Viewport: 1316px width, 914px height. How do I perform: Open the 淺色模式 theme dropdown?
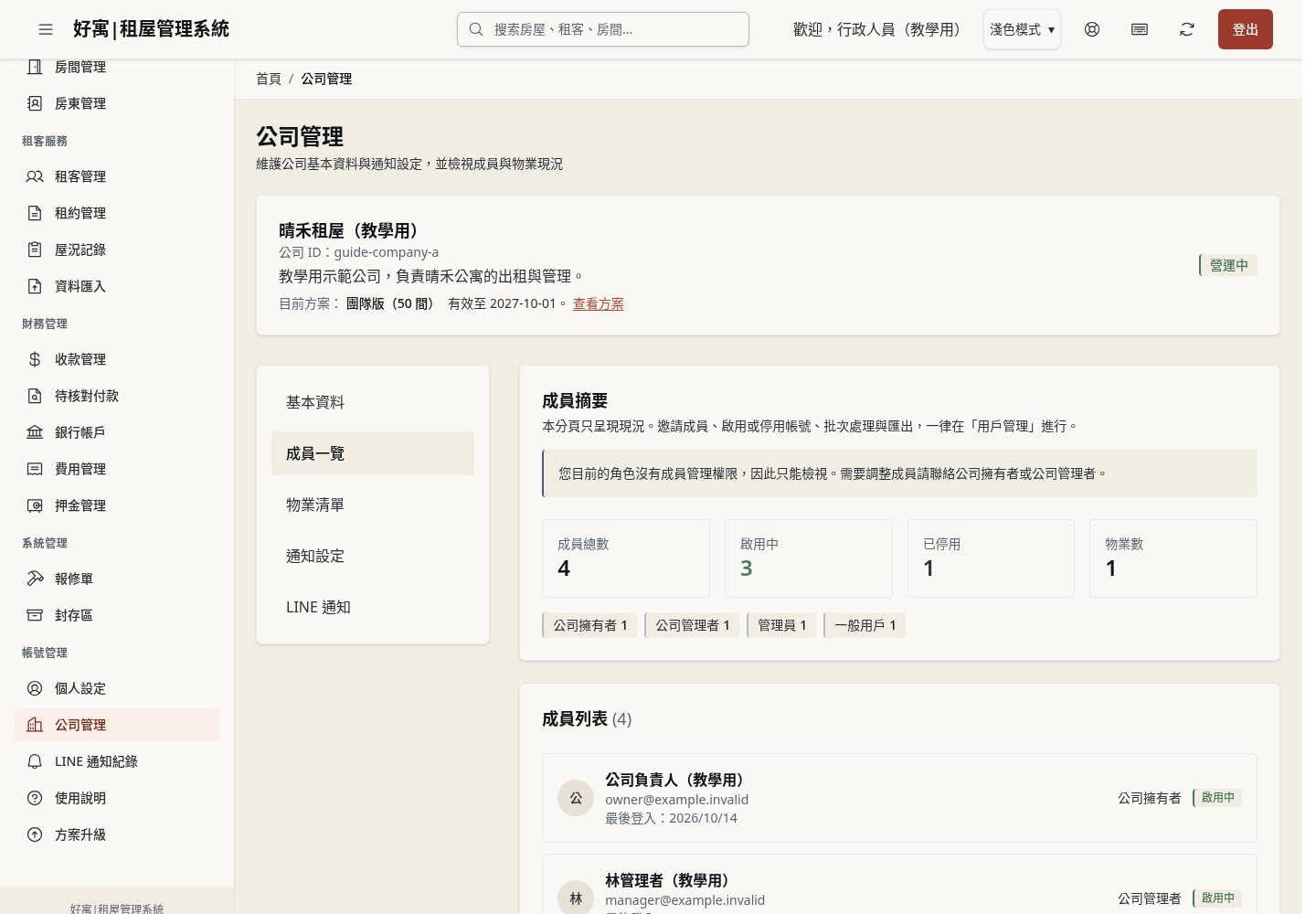1022,29
